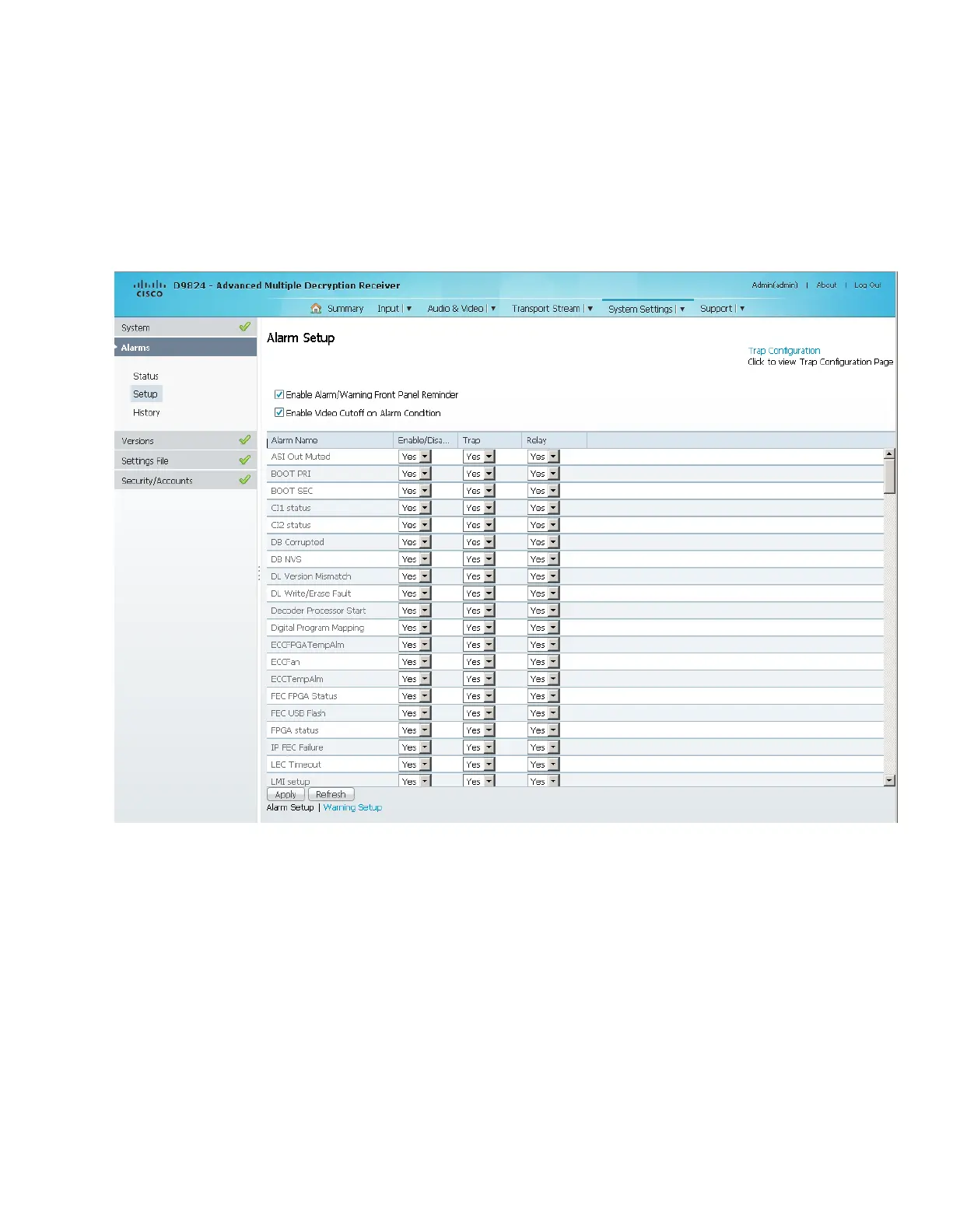Click the ECCFPGATempAlm alarm name
The image size is (953, 1232).
pyautogui.click(x=307, y=645)
